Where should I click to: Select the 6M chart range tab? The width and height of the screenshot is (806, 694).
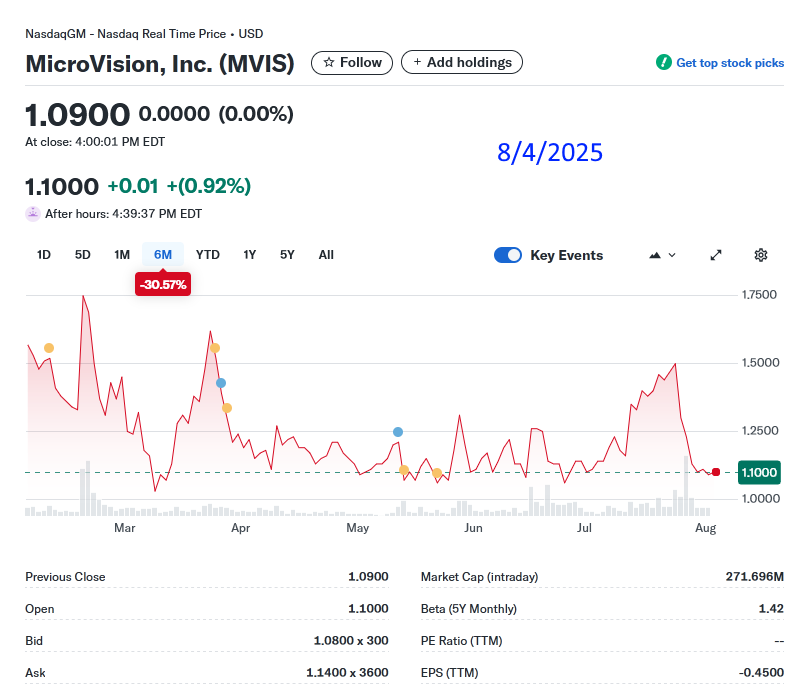pyautogui.click(x=163, y=254)
